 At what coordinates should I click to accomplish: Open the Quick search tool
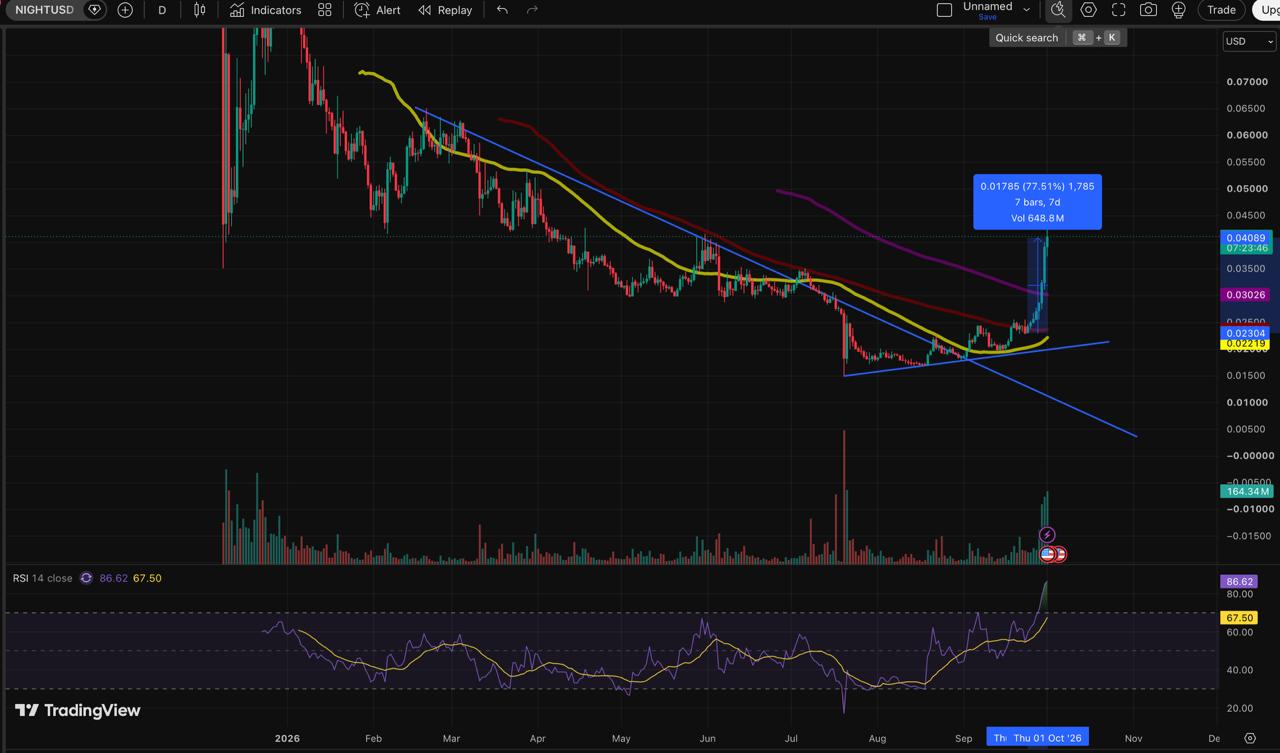click(x=1058, y=10)
